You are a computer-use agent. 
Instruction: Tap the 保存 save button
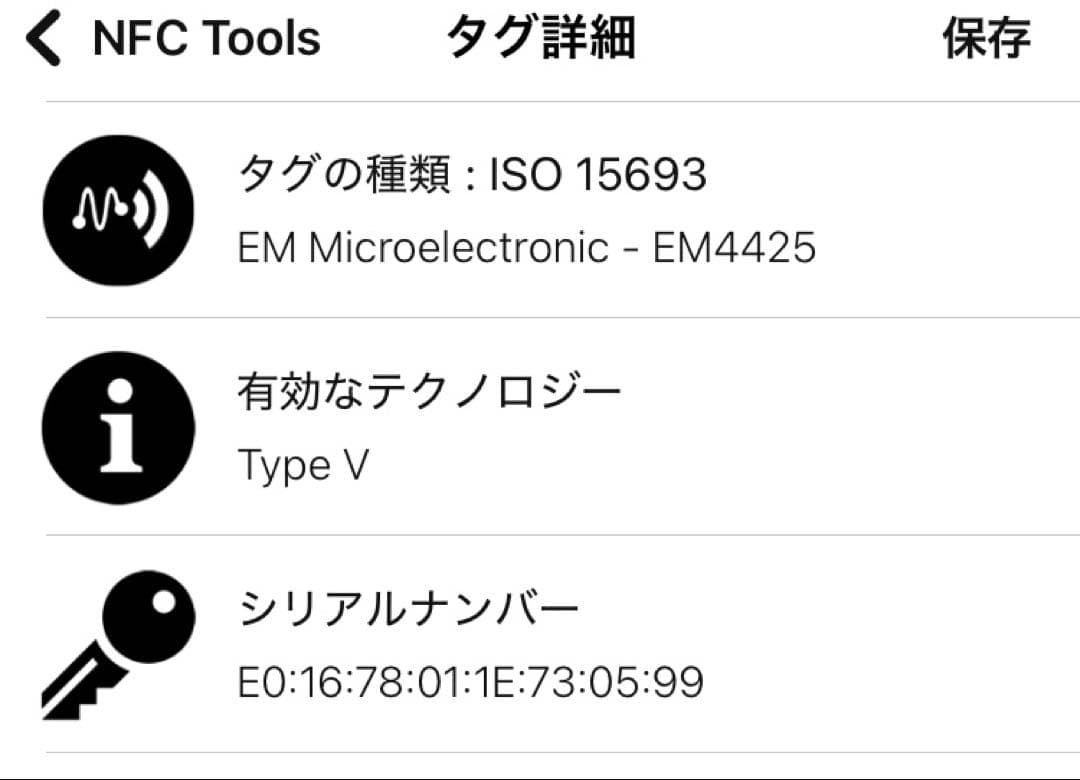[x=986, y=39]
